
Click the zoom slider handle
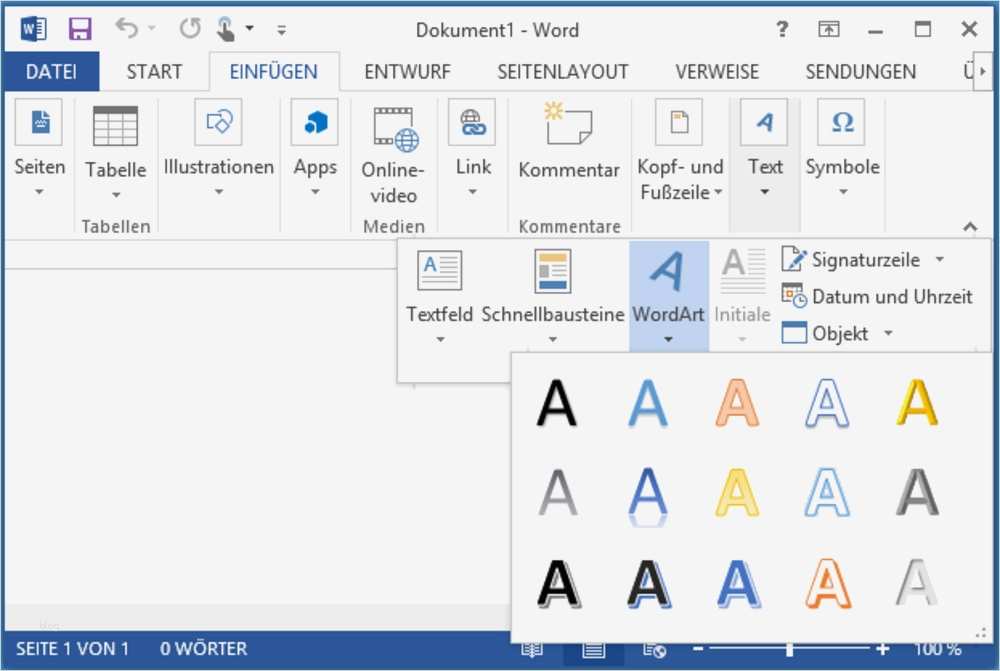790,649
